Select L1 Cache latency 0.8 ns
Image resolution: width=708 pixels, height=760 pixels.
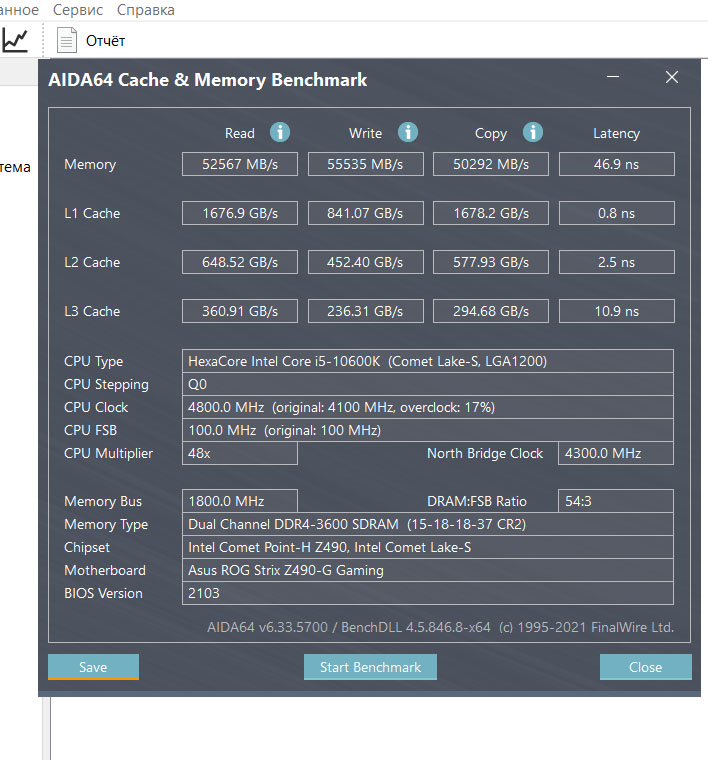coord(616,213)
